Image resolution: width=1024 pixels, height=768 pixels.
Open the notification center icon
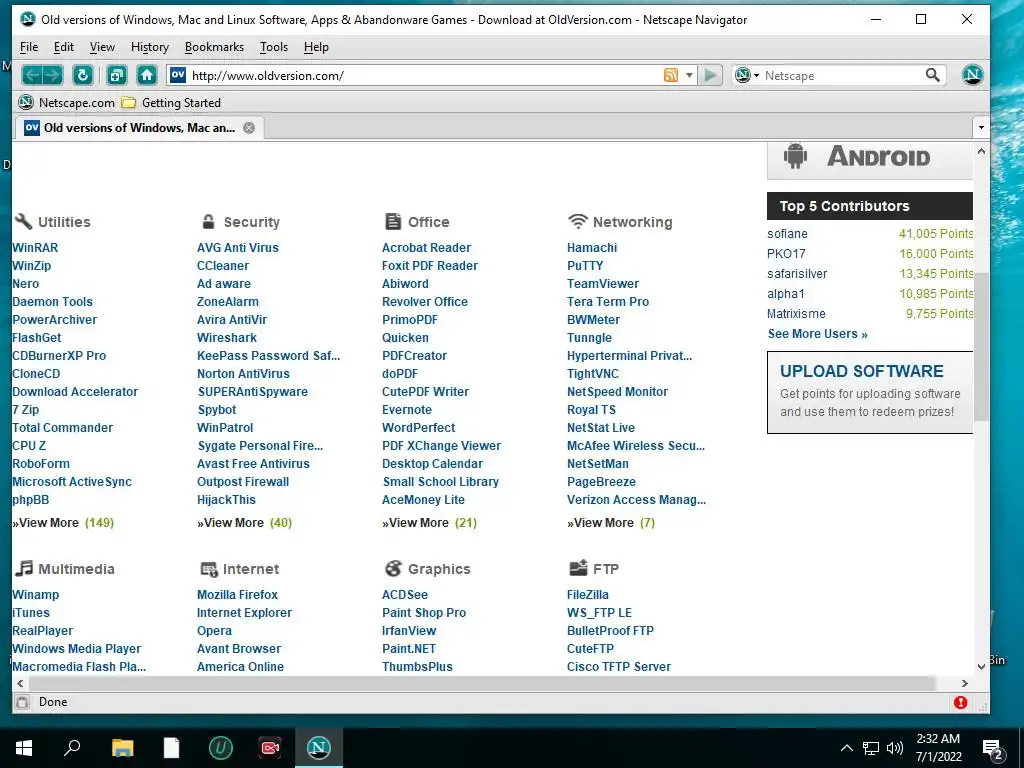pyautogui.click(x=993, y=748)
